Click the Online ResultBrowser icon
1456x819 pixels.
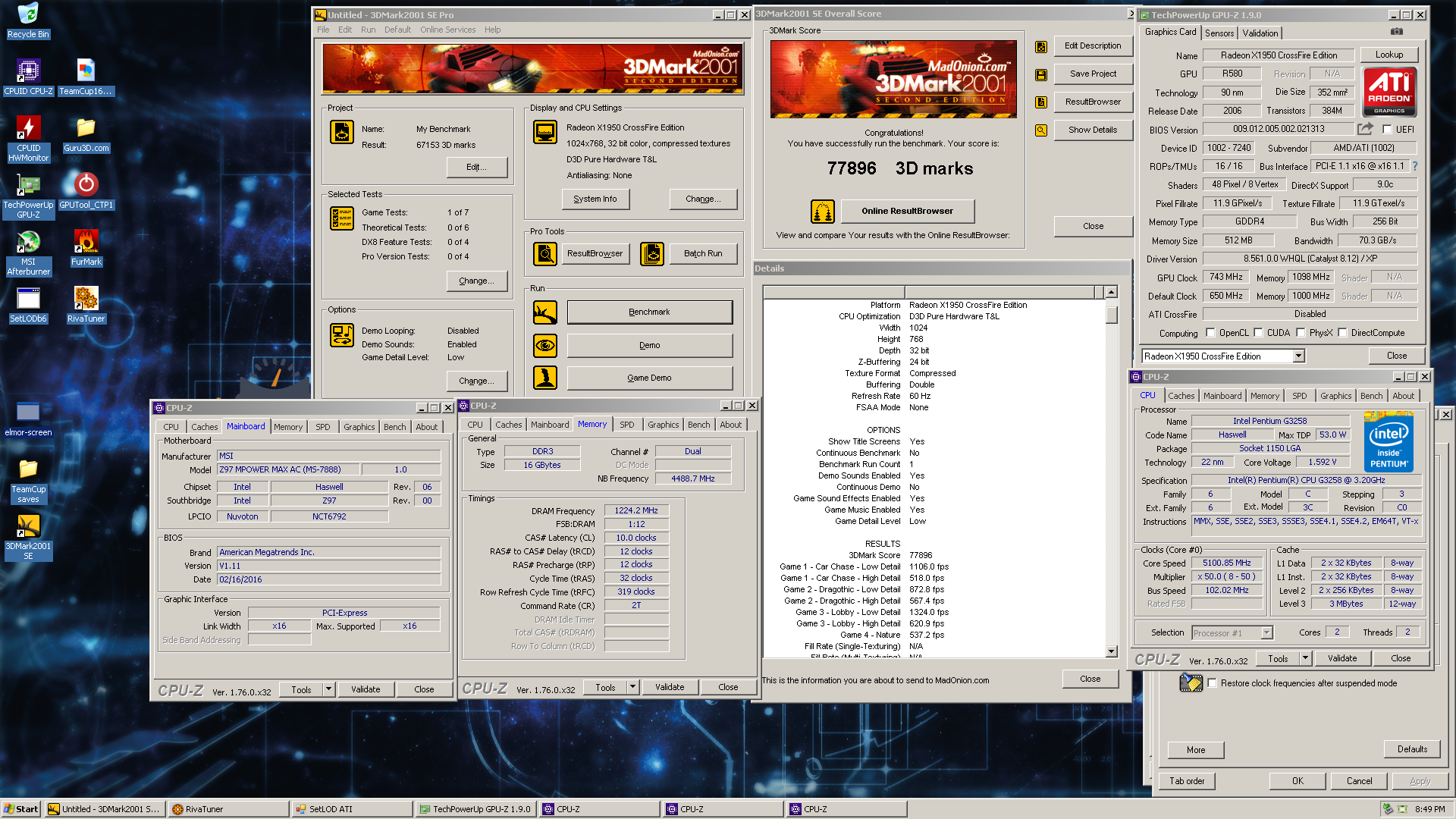(823, 212)
